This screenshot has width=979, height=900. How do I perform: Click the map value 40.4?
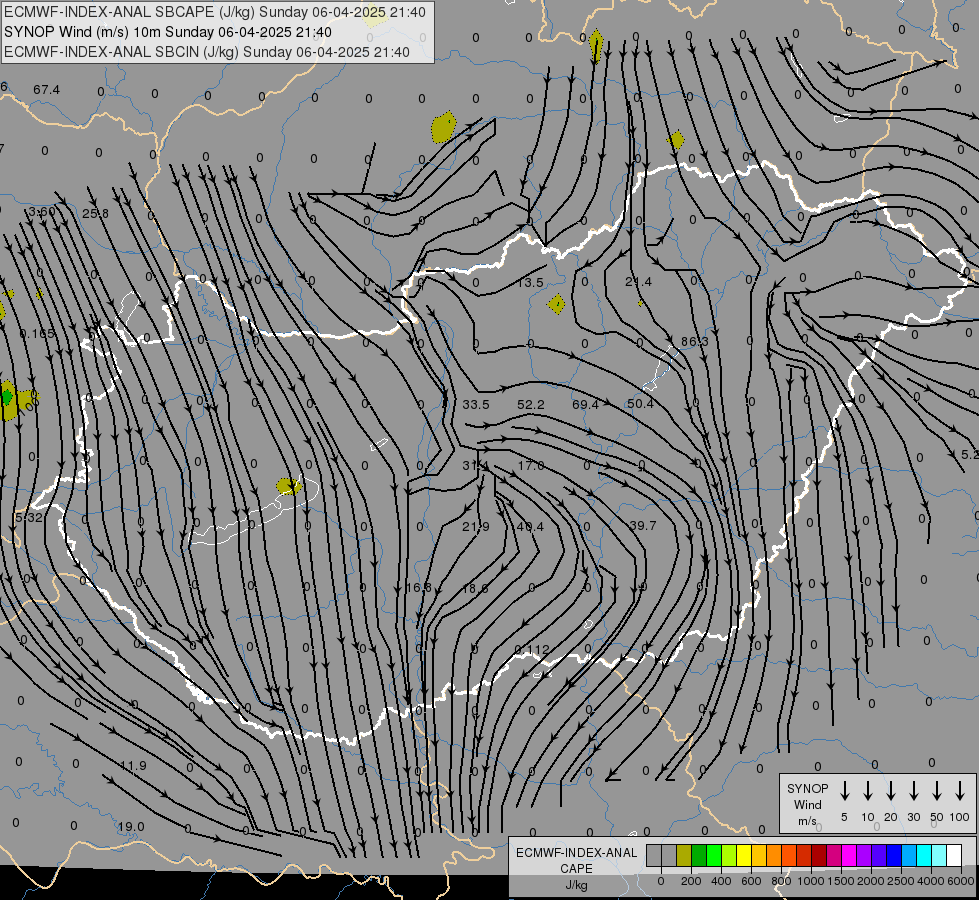(x=530, y=527)
